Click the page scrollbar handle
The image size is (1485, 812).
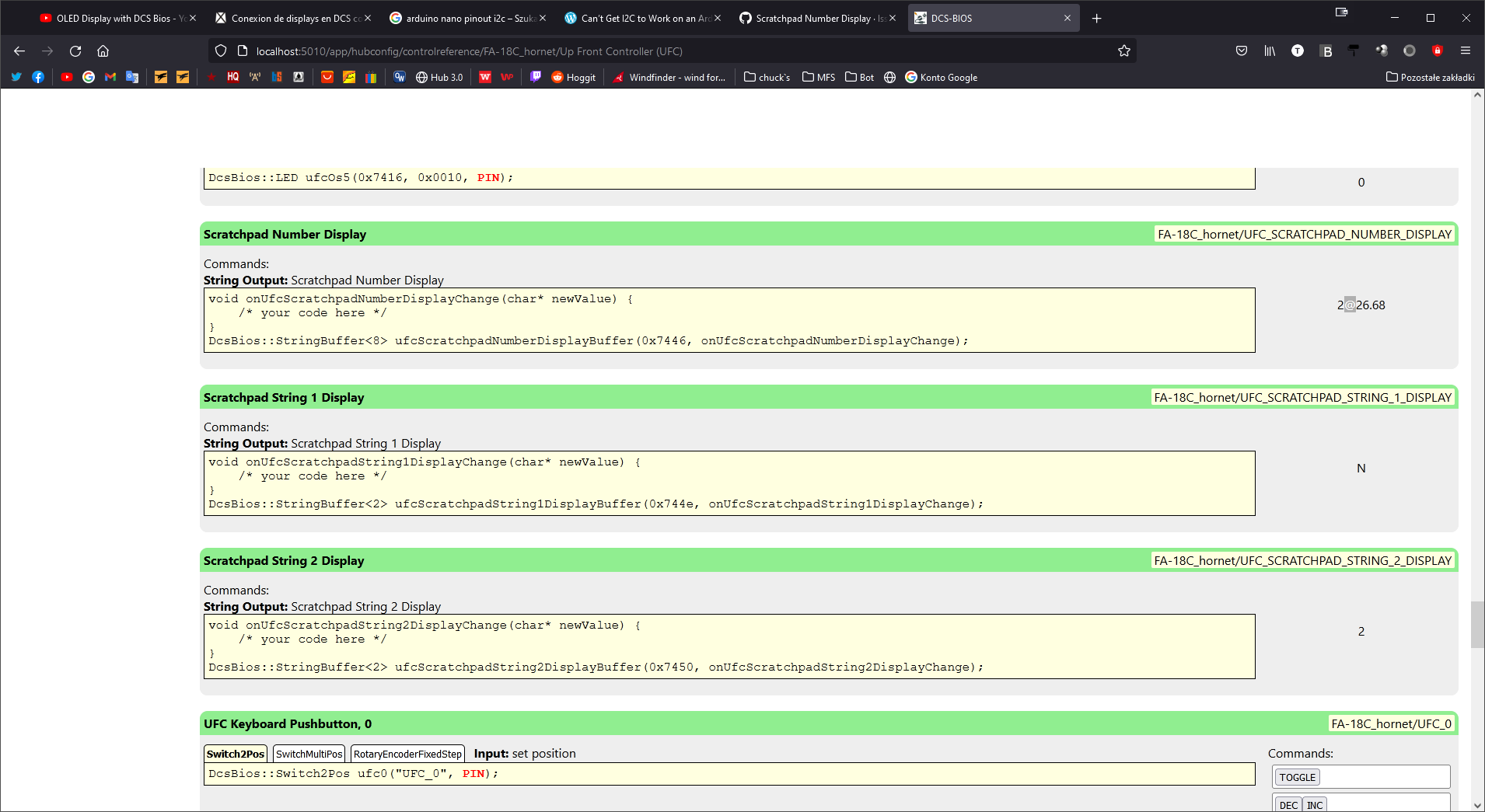click(1476, 624)
